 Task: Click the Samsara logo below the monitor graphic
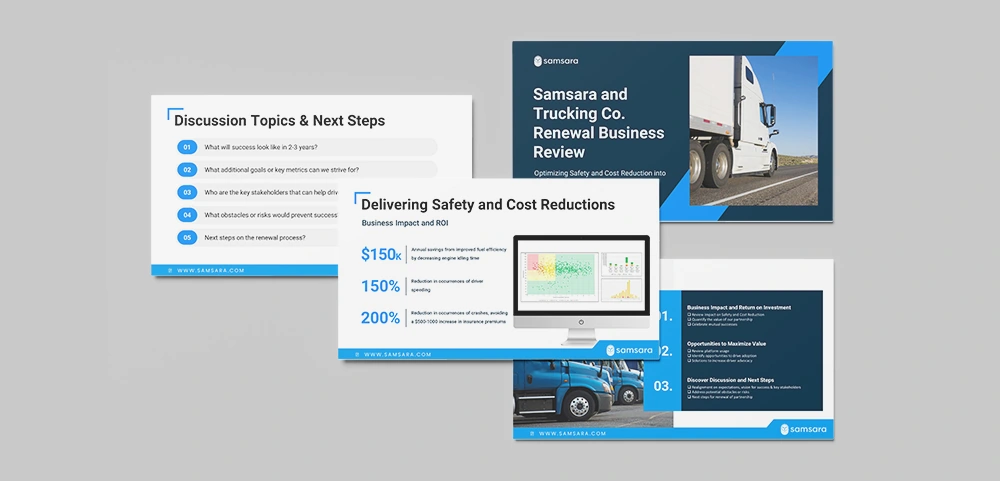629,350
